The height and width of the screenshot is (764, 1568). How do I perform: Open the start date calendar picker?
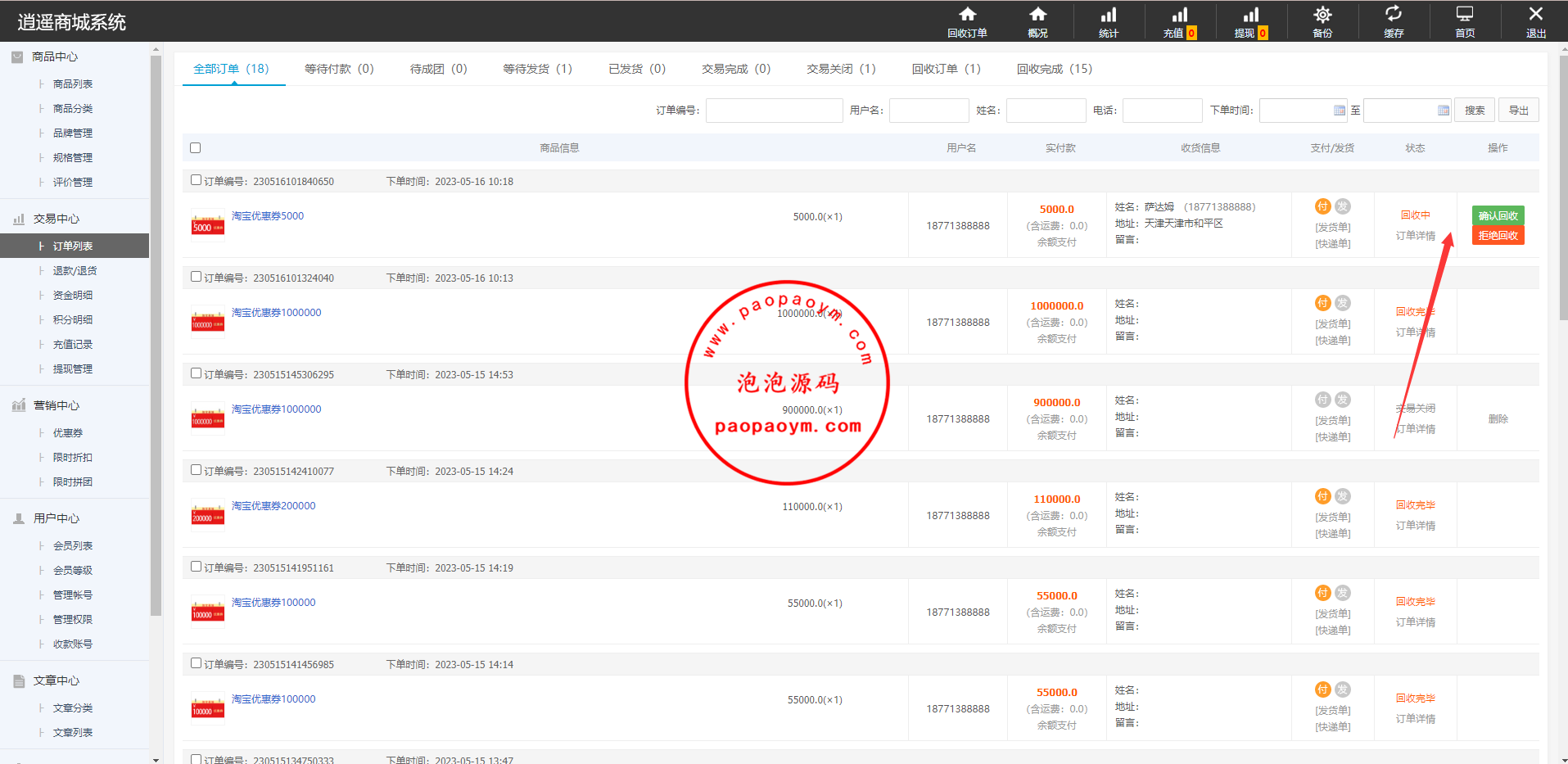click(1339, 111)
